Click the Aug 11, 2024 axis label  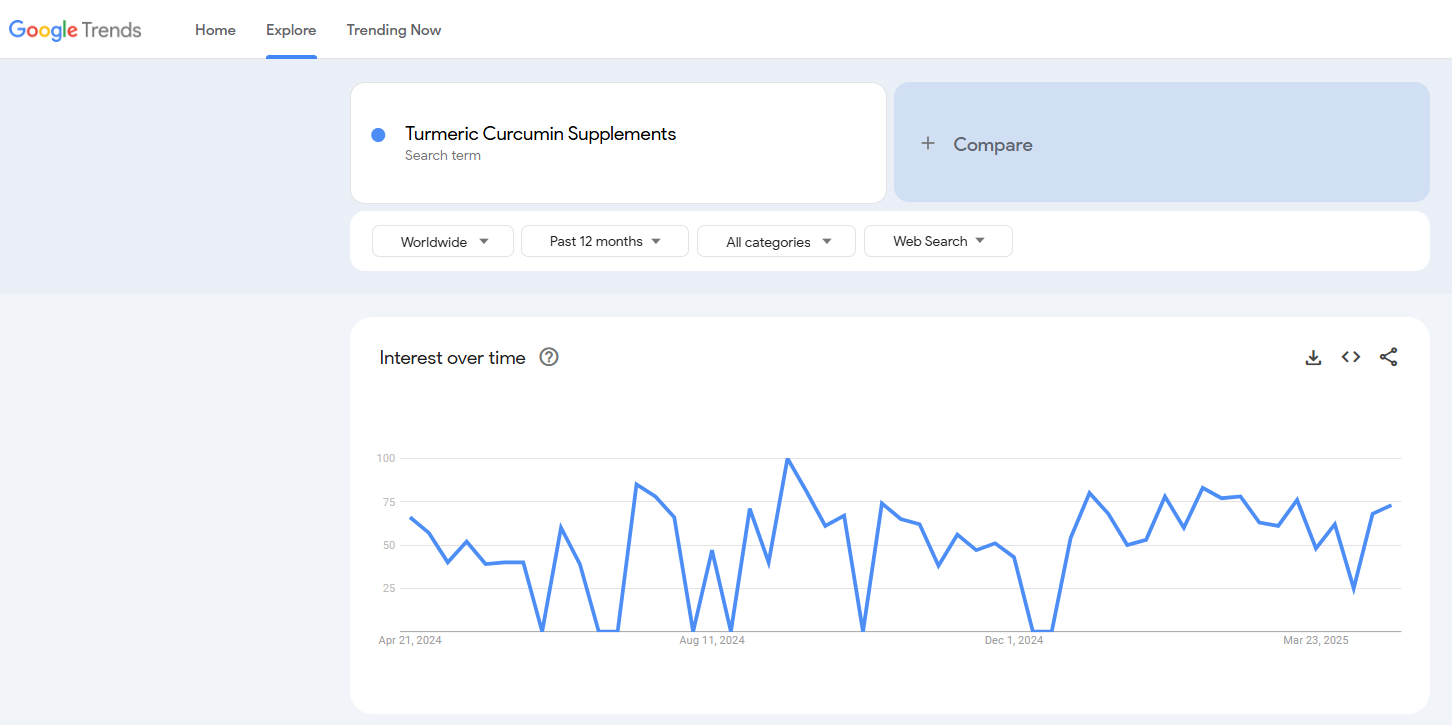click(712, 640)
